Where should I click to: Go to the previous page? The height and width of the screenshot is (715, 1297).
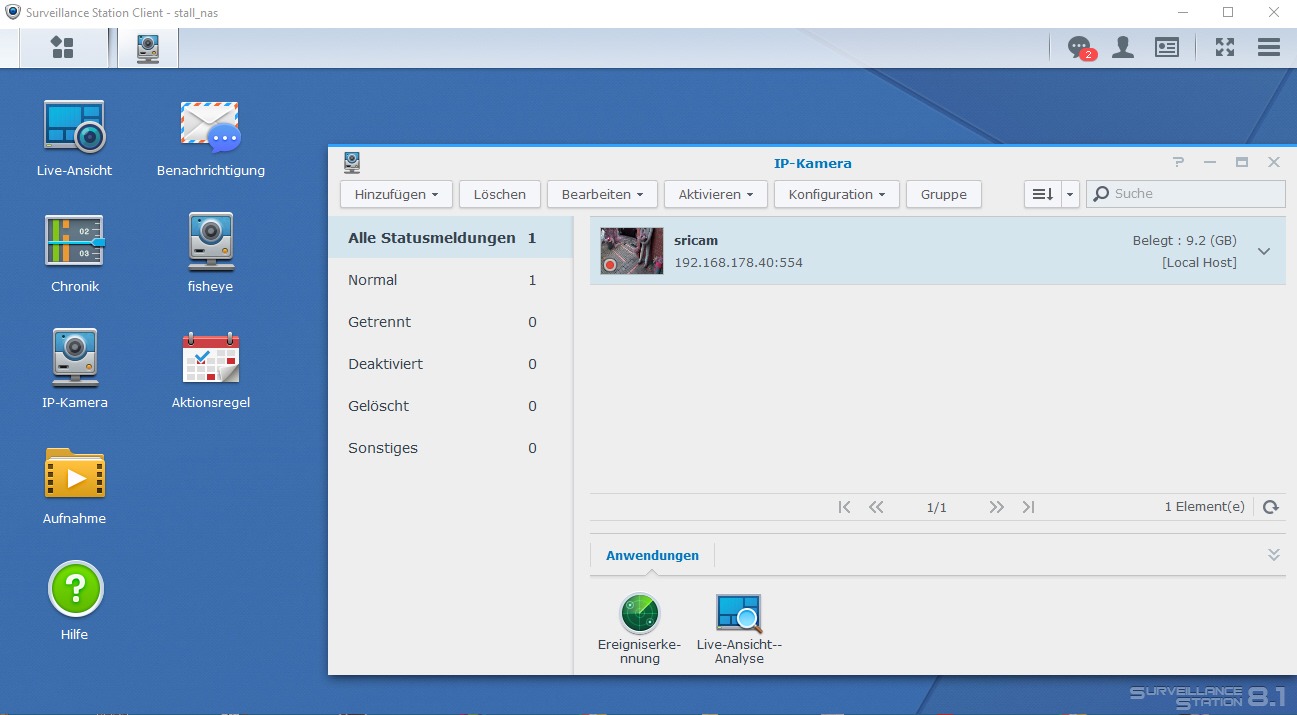[876, 507]
